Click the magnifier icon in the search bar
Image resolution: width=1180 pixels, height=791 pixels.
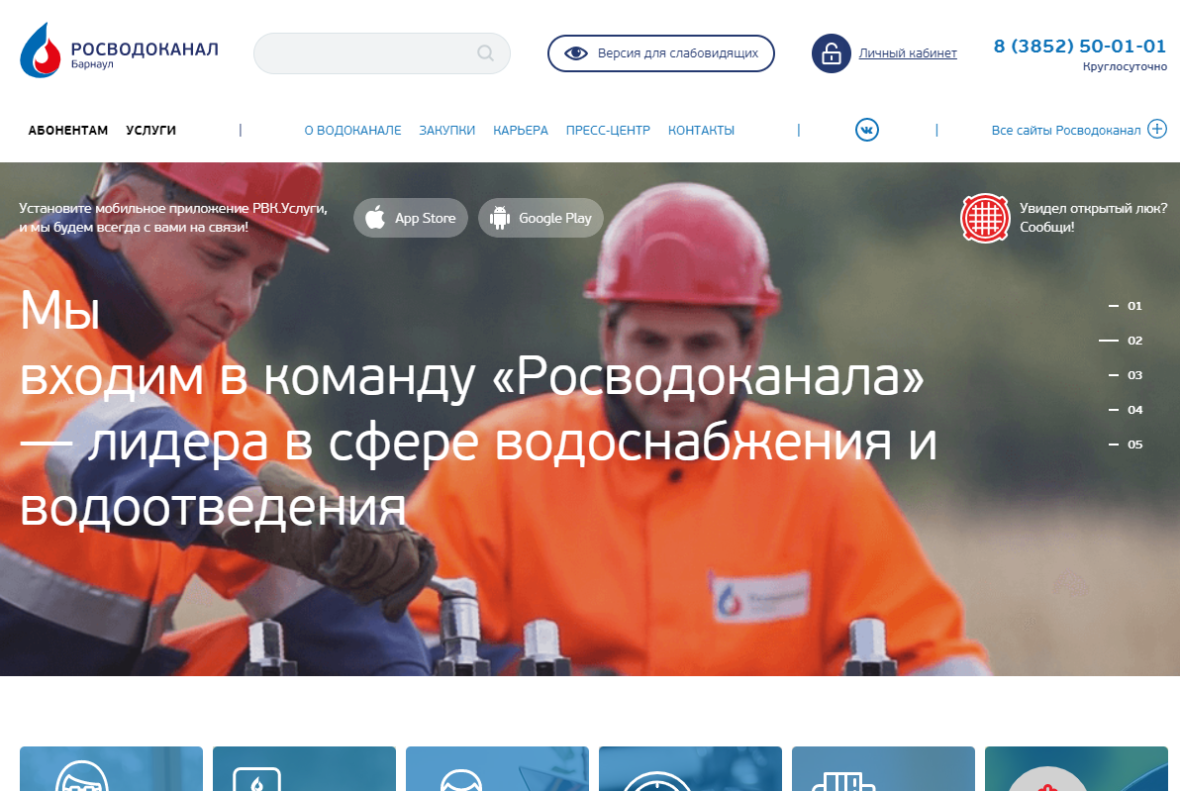pos(486,53)
